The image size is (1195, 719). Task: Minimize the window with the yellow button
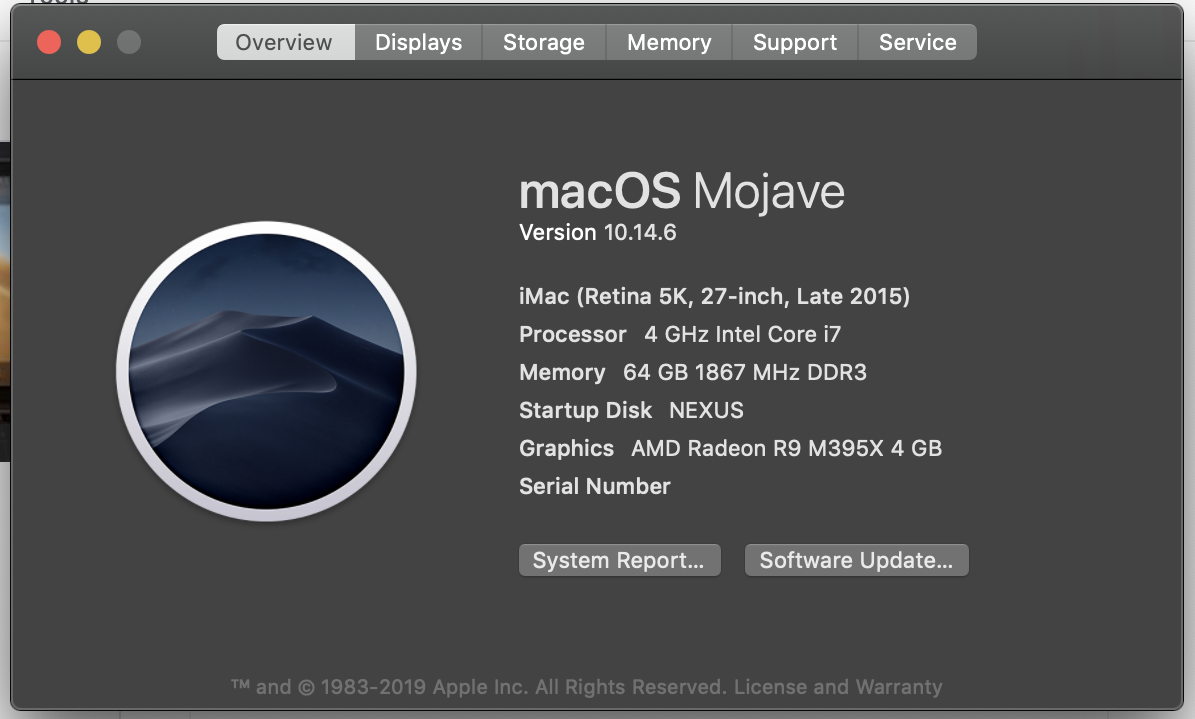[x=89, y=42]
